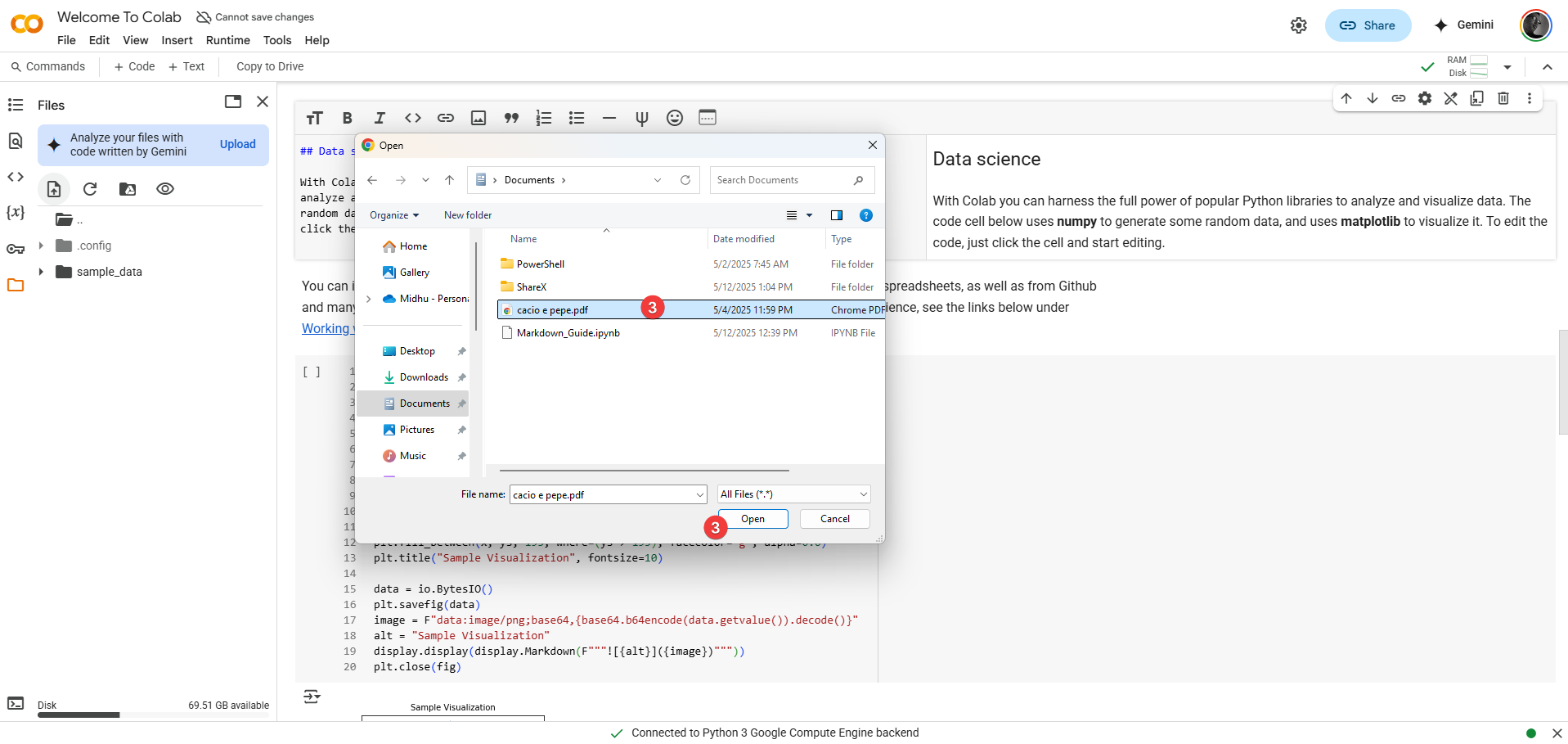
Task: Add a new Code cell
Action: (134, 66)
